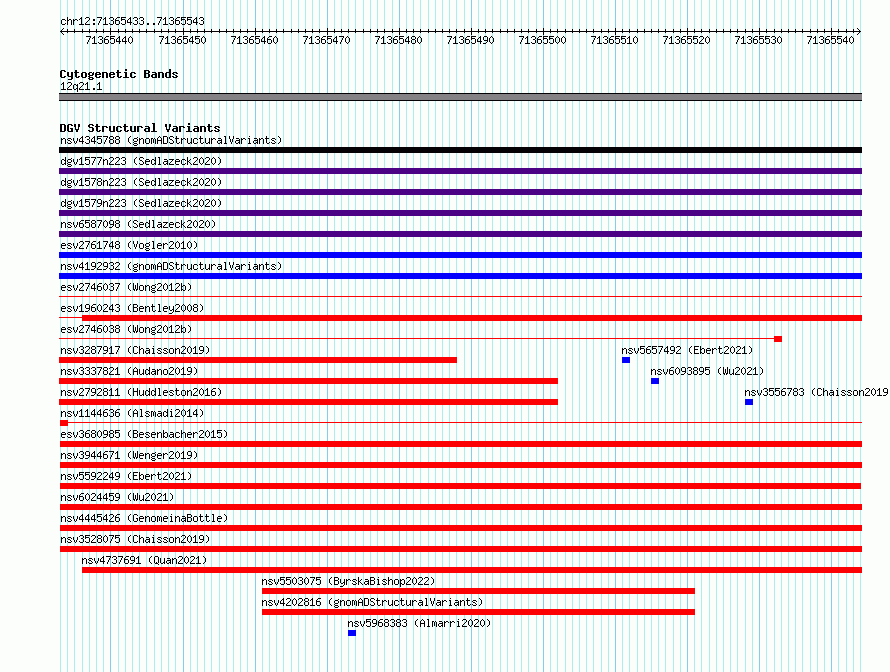Select the blue bar under nsv4192932
Screen dimensions: 890x672
460,276
